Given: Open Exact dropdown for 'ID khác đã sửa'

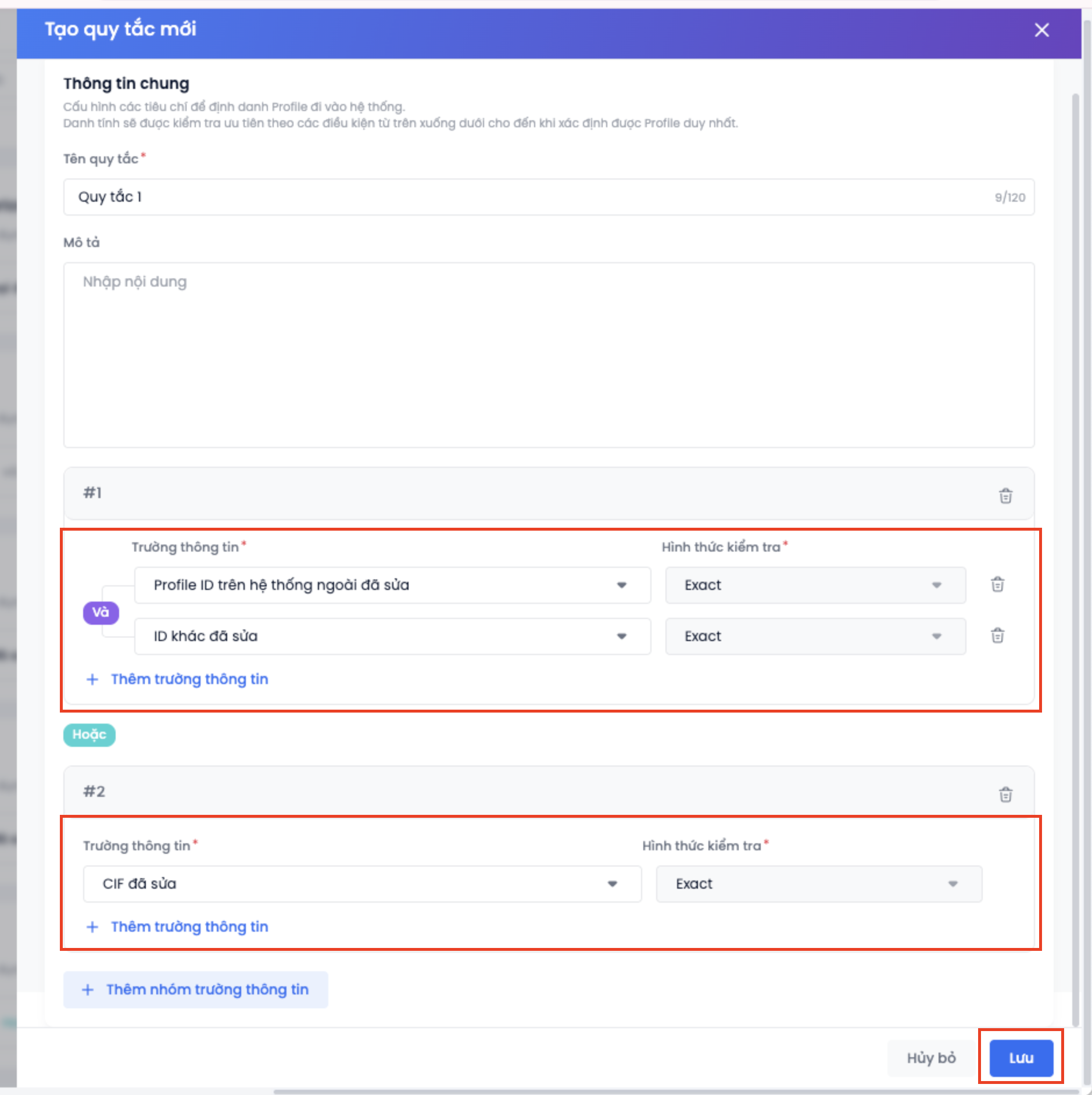Looking at the screenshot, I should coord(815,636).
